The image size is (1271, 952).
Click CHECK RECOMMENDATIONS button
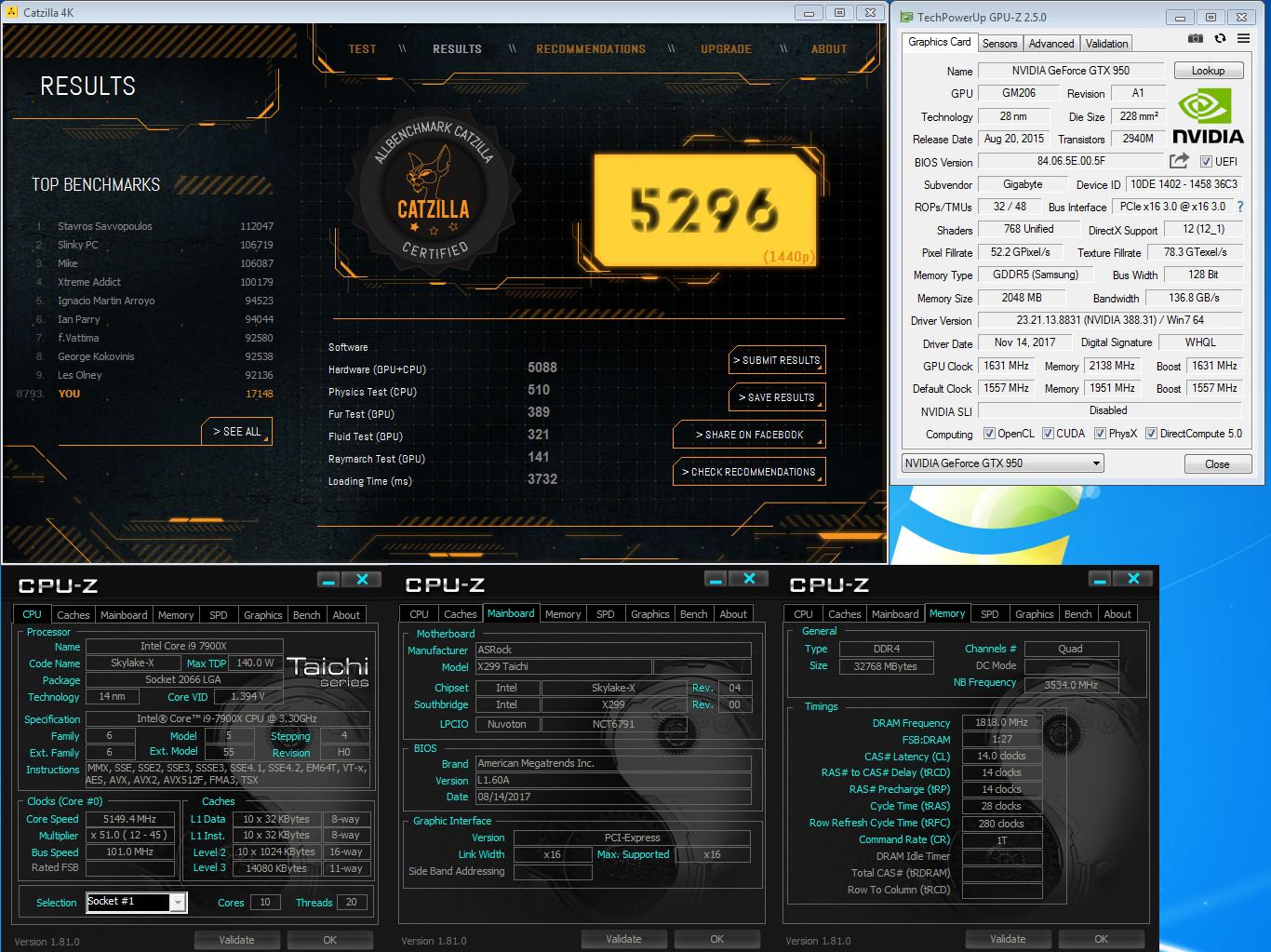tap(749, 472)
